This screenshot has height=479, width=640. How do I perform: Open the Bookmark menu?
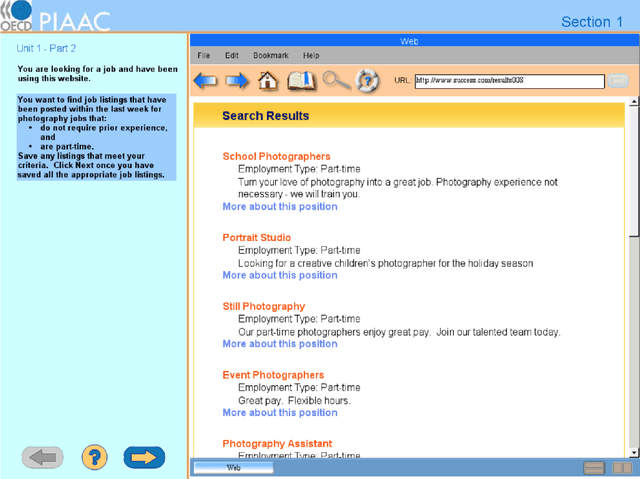click(271, 55)
